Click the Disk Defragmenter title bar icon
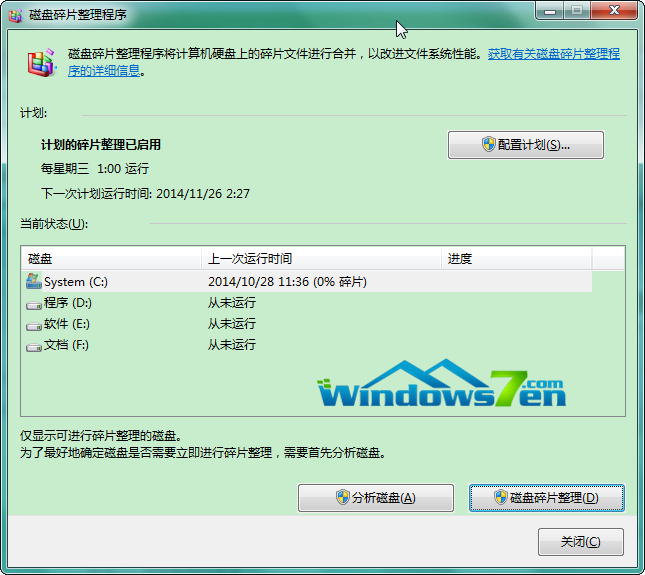Image resolution: width=645 pixels, height=575 pixels. (x=16, y=15)
